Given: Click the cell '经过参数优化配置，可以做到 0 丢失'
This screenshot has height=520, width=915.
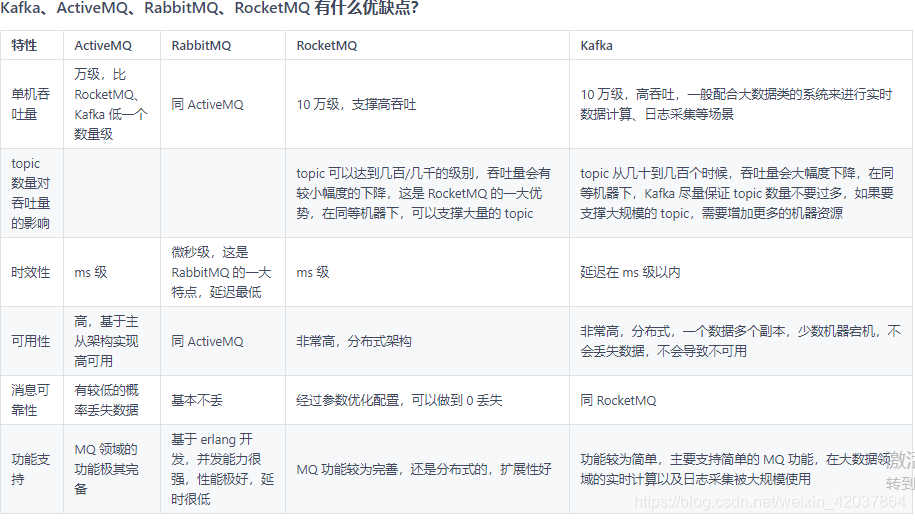Looking at the screenshot, I should 427,400.
